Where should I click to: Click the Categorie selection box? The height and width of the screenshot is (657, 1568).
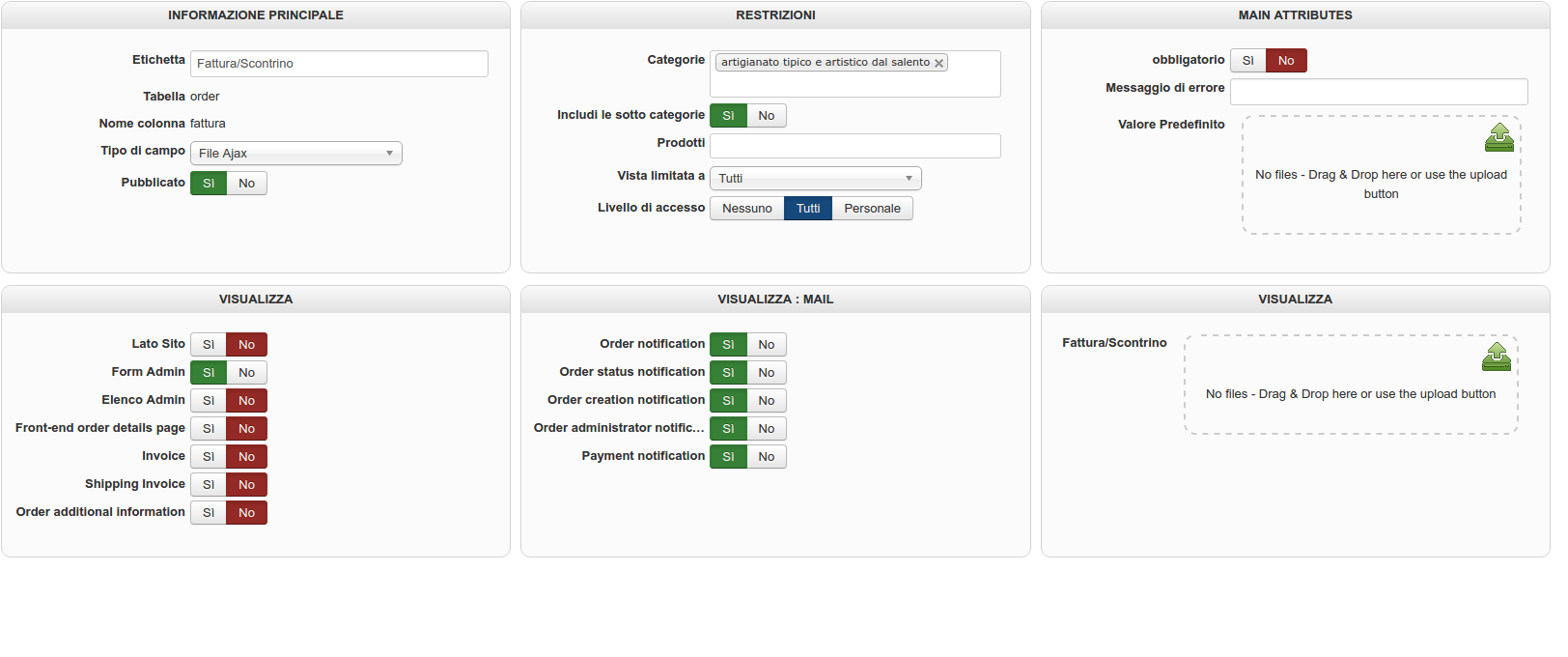855,74
